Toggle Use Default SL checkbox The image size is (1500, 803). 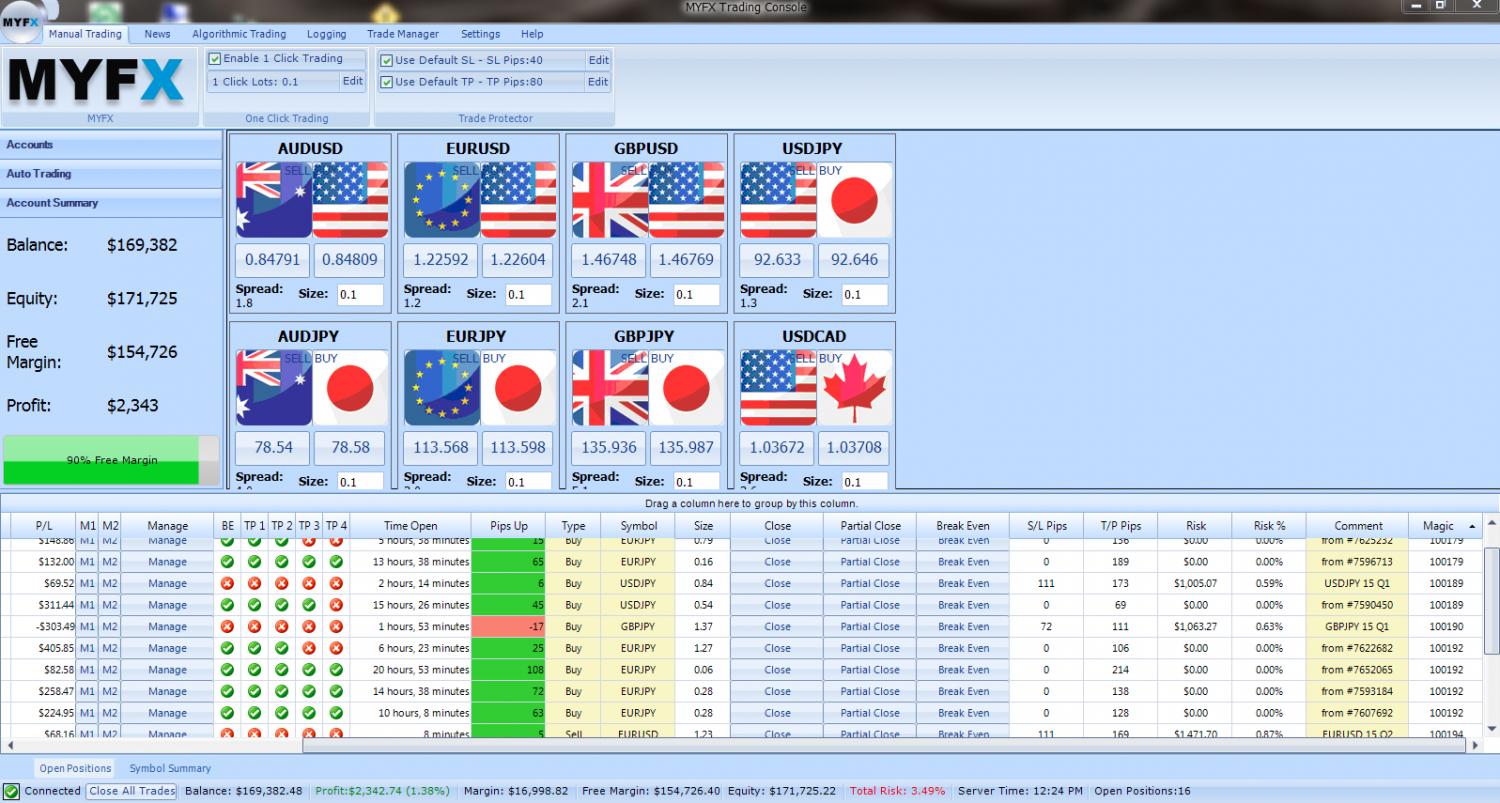pyautogui.click(x=387, y=60)
